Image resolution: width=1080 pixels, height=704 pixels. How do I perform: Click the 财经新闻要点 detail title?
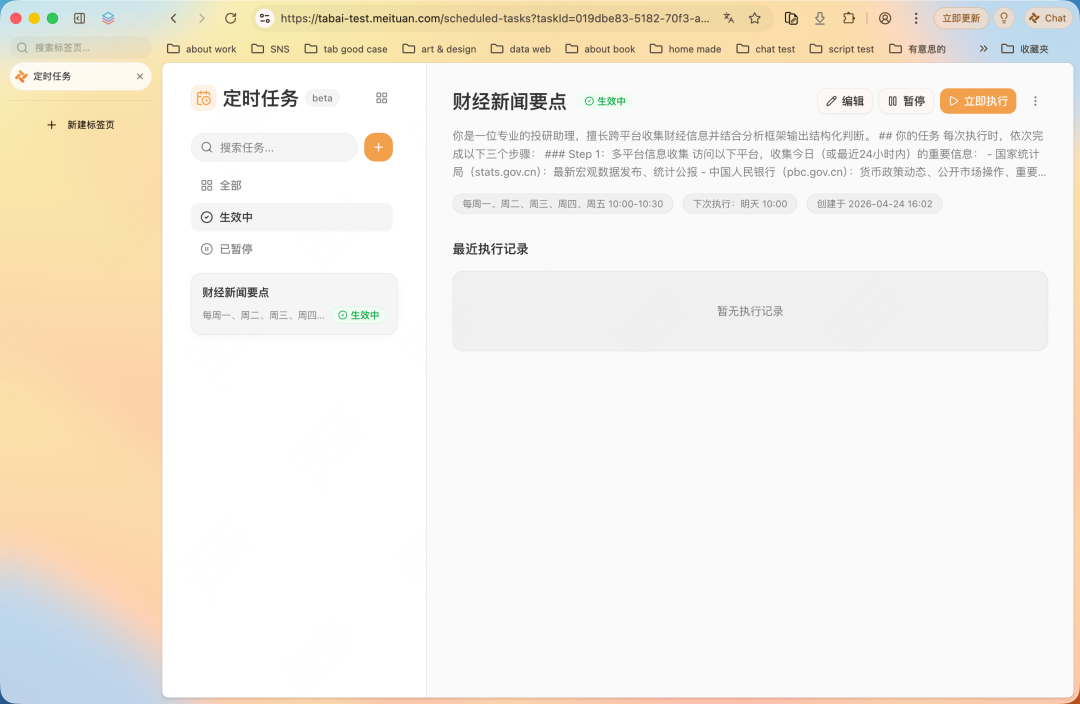(x=509, y=101)
